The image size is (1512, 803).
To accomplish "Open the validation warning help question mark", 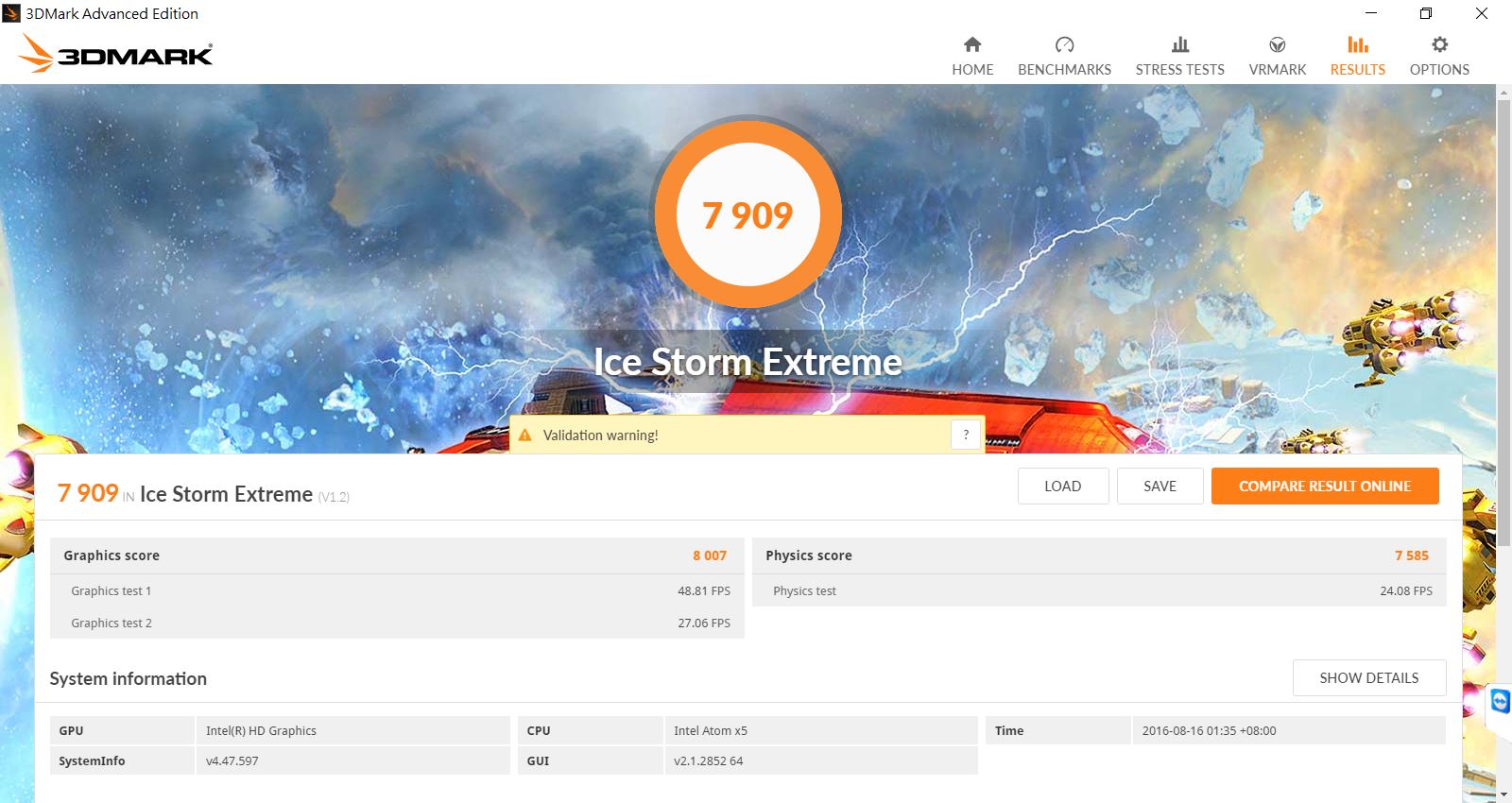I will point(966,435).
